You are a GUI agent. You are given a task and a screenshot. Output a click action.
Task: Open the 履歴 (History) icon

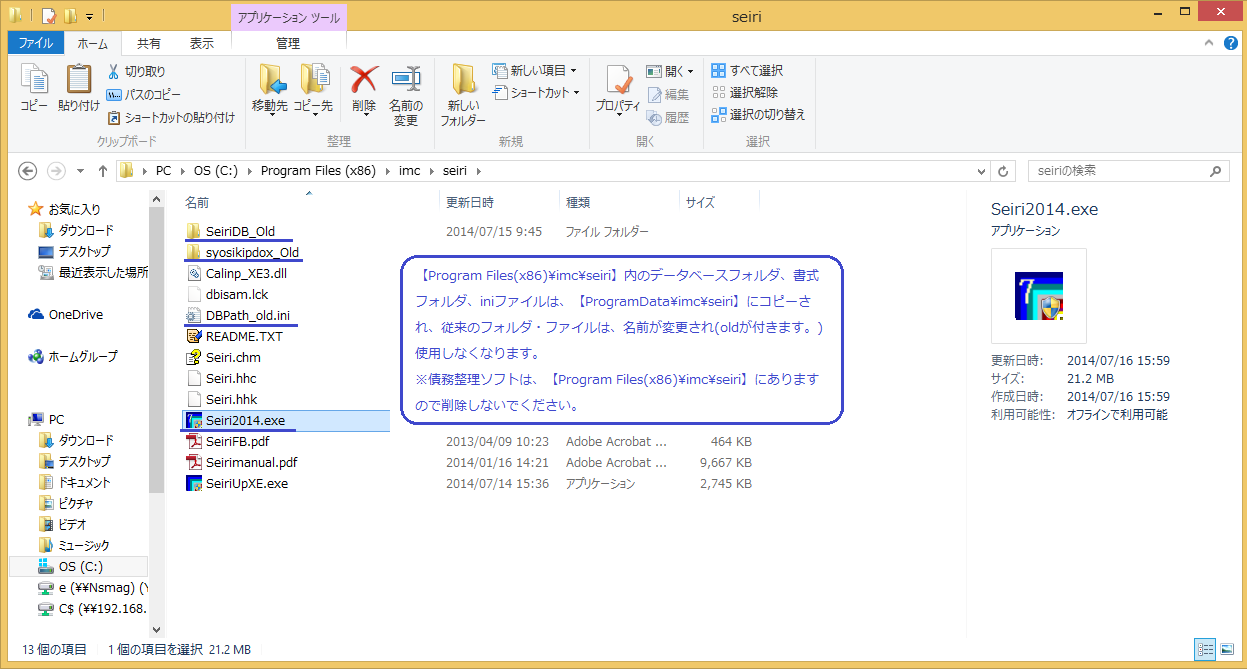671,117
